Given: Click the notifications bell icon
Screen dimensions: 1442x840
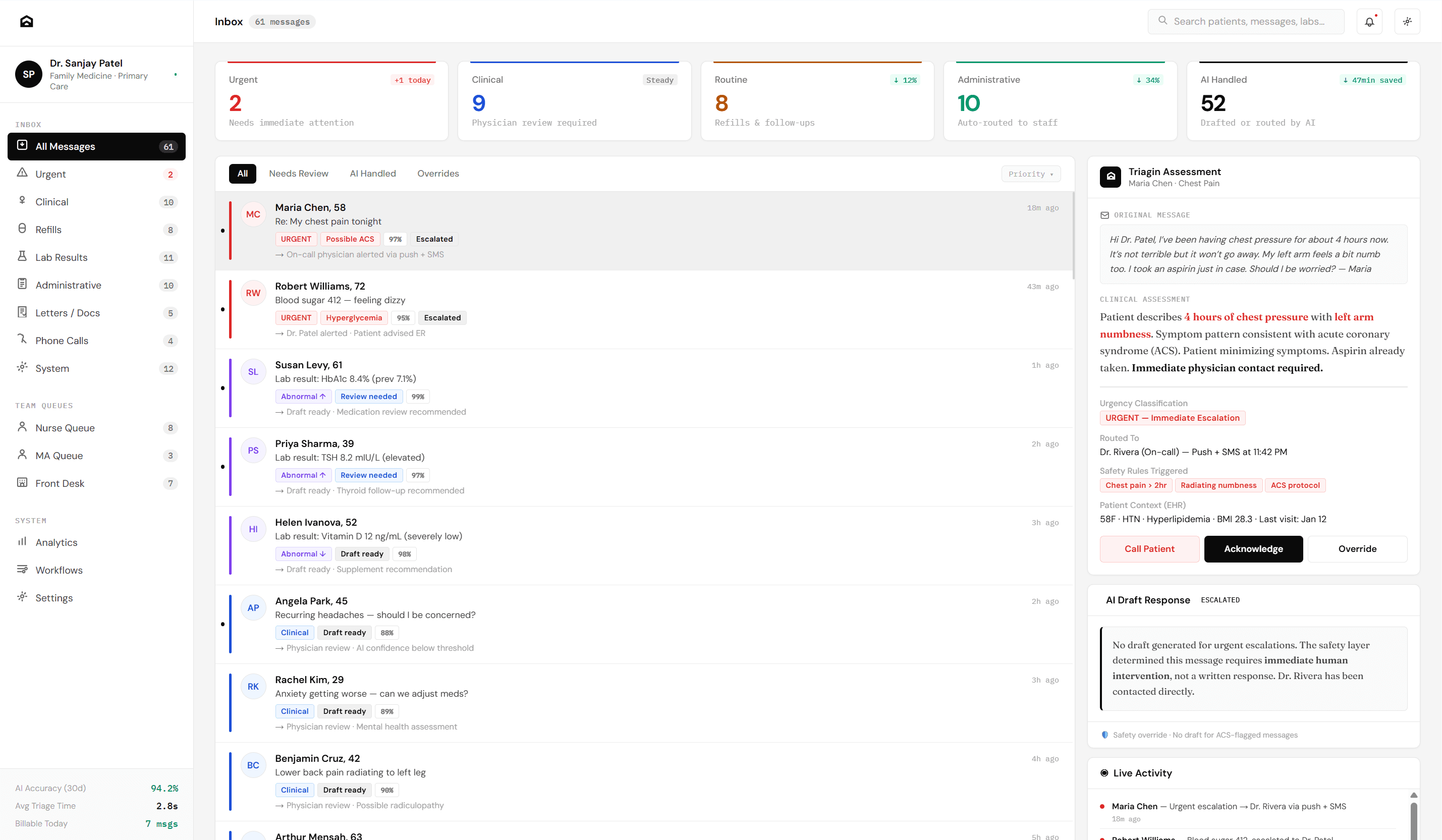Looking at the screenshot, I should pyautogui.click(x=1369, y=22).
